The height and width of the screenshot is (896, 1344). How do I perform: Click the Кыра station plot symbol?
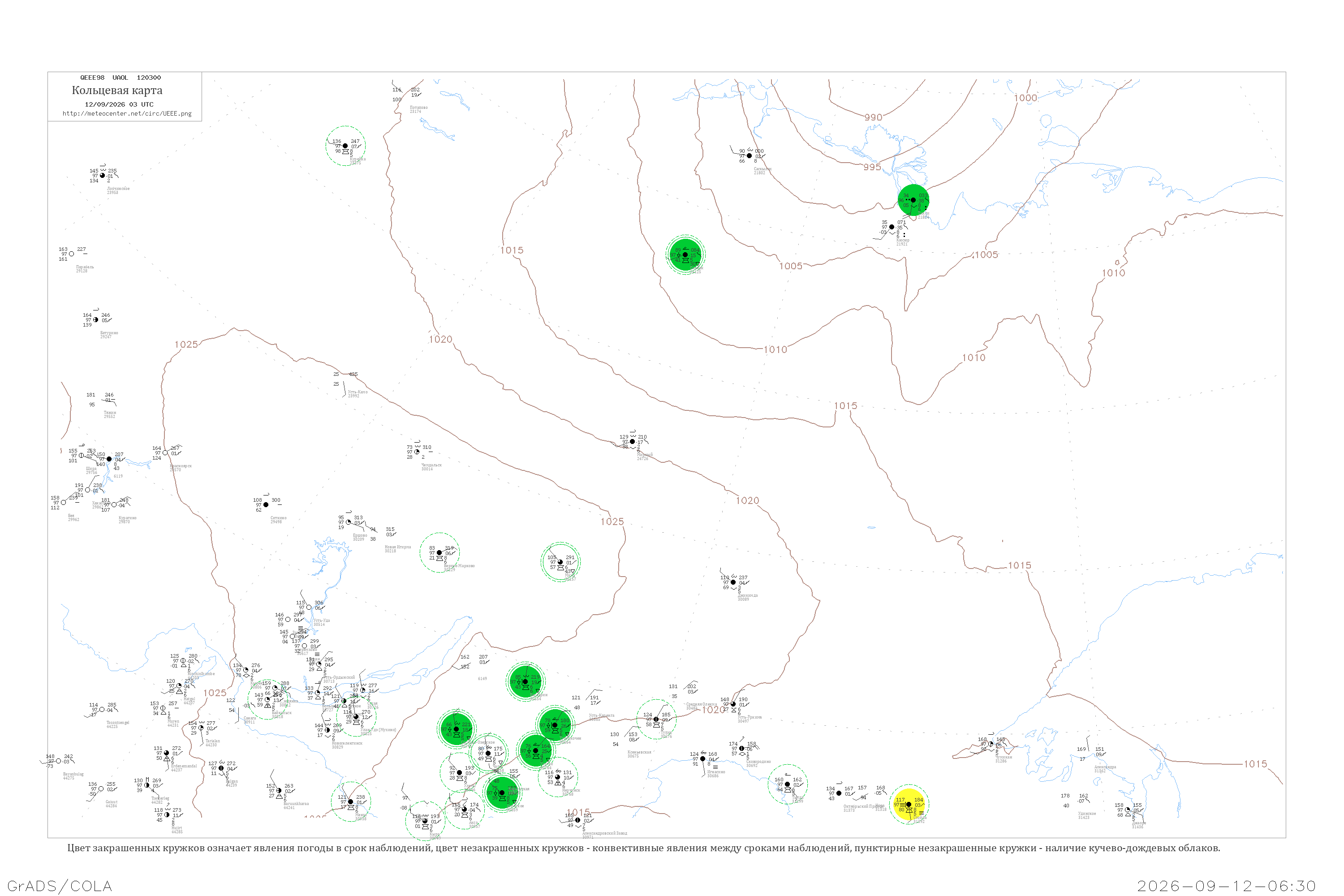click(x=425, y=821)
